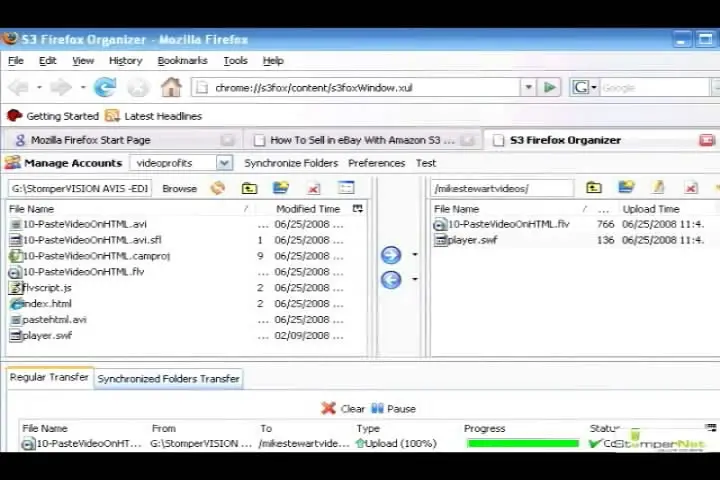Select 10-PasteVideoOnHTML.camproj file

pyautogui.click(x=186, y=256)
